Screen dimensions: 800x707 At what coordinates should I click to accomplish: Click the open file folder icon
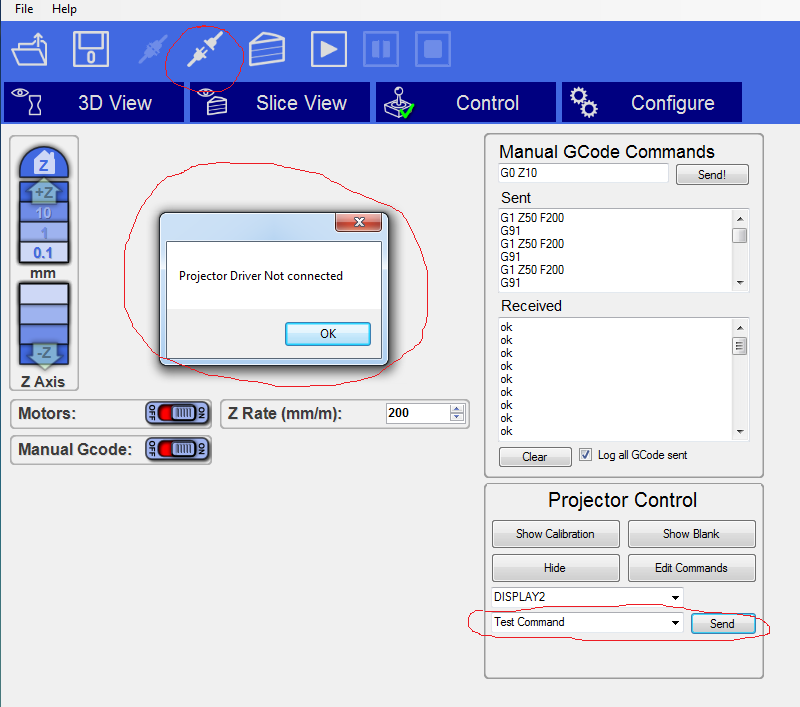(30, 48)
